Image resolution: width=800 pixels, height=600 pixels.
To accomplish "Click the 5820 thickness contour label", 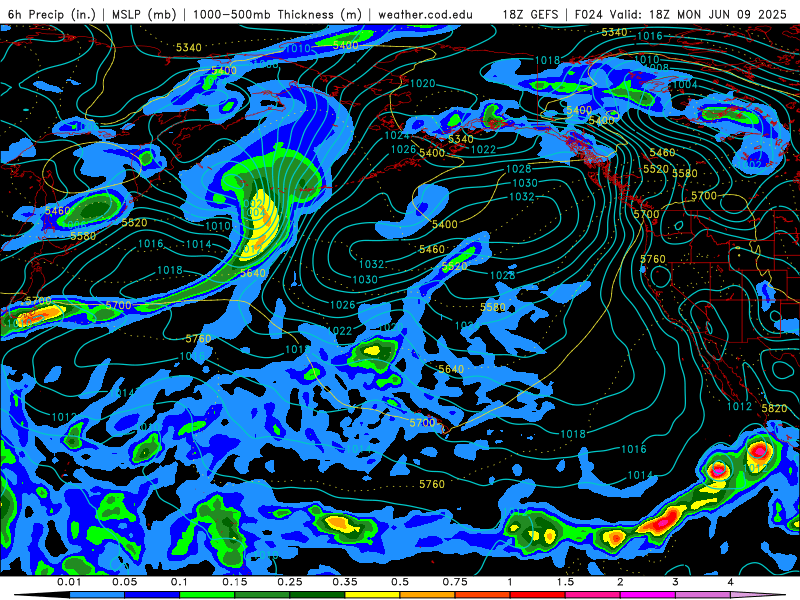I will [774, 408].
